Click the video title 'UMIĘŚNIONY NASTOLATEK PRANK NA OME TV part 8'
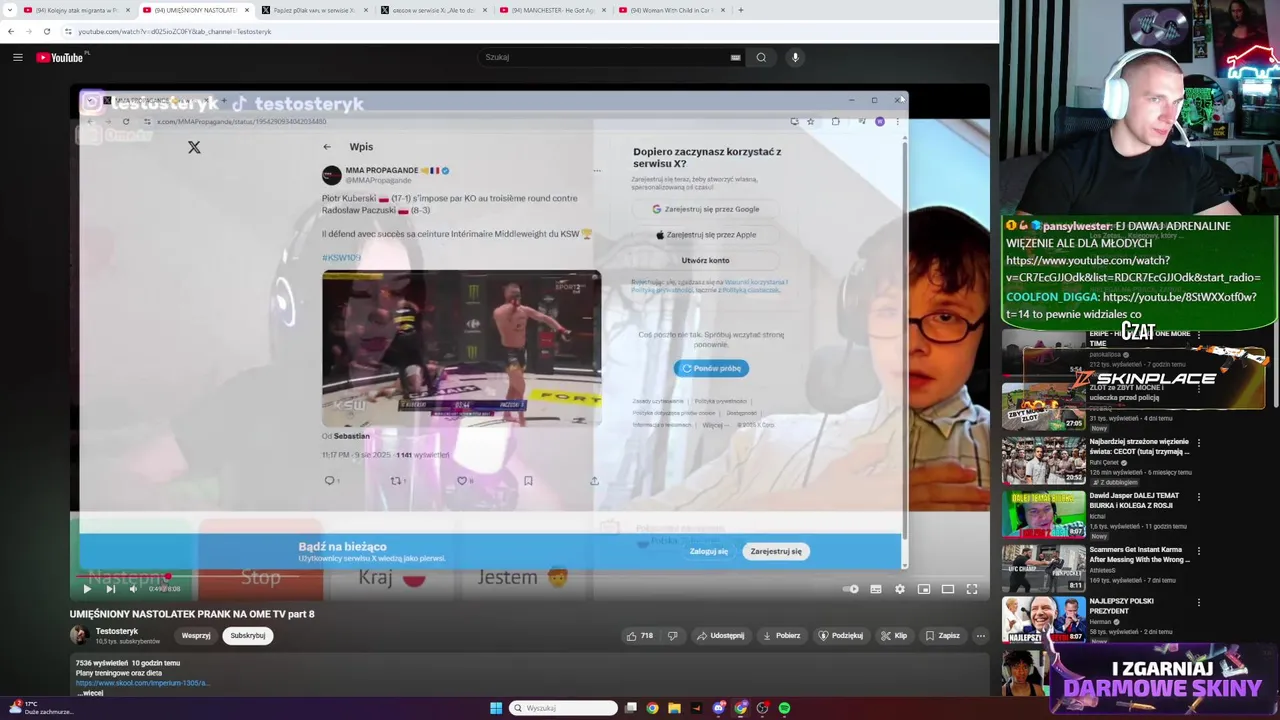1280x720 pixels. tap(192, 614)
